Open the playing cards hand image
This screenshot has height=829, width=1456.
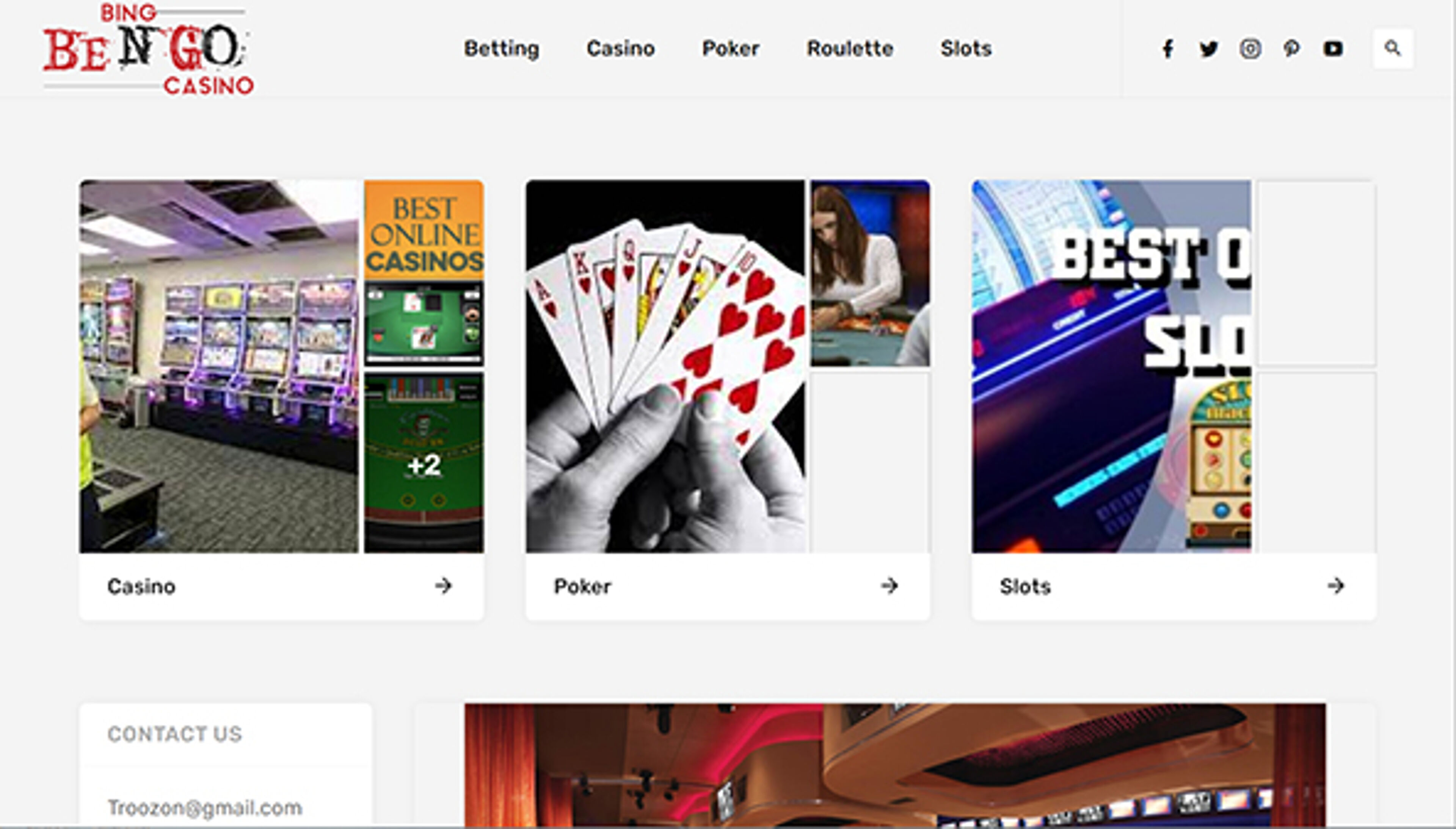665,366
